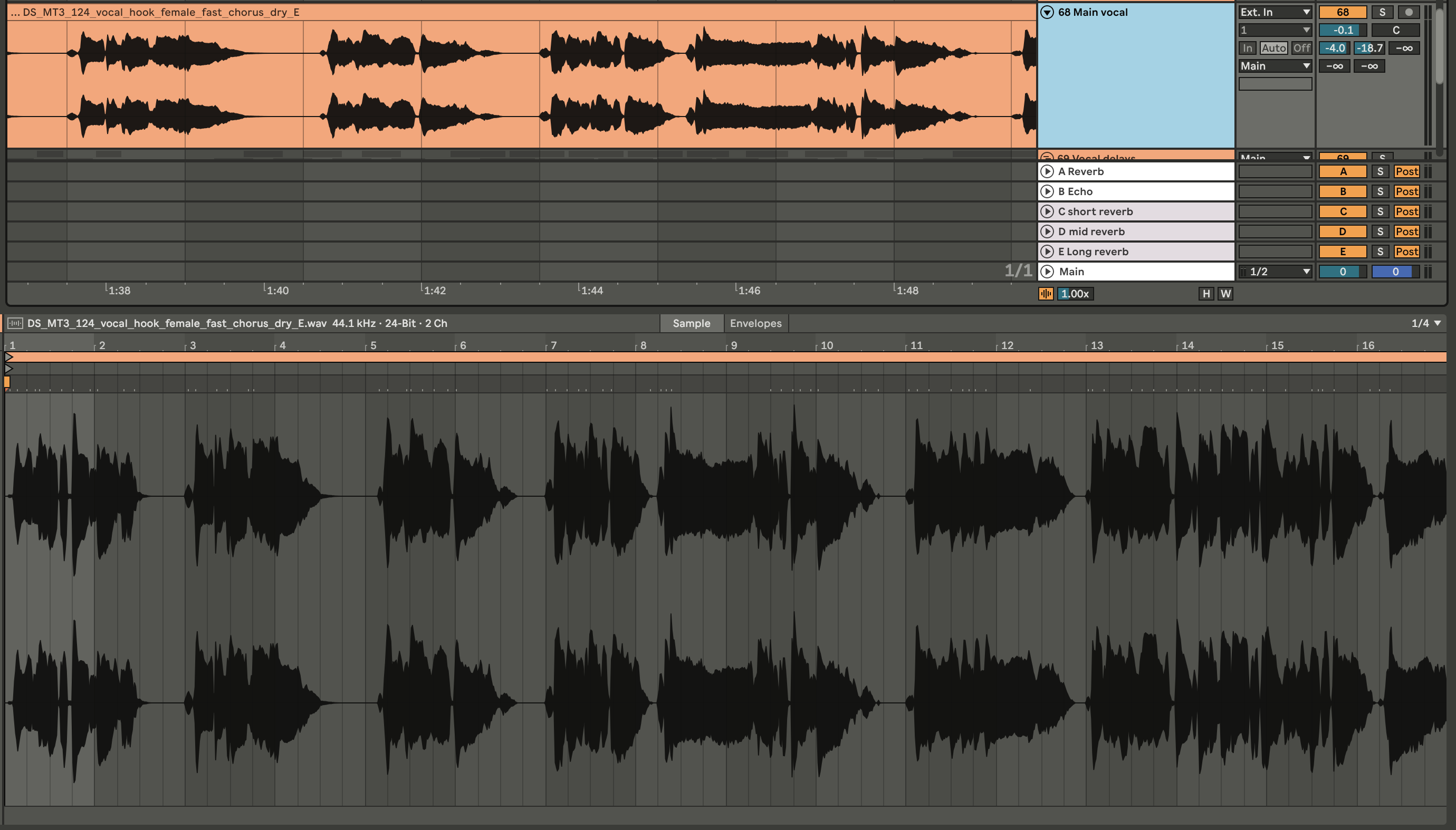Solo the A Reverb return track
Image resolution: width=1456 pixels, height=830 pixels.
[1380, 171]
